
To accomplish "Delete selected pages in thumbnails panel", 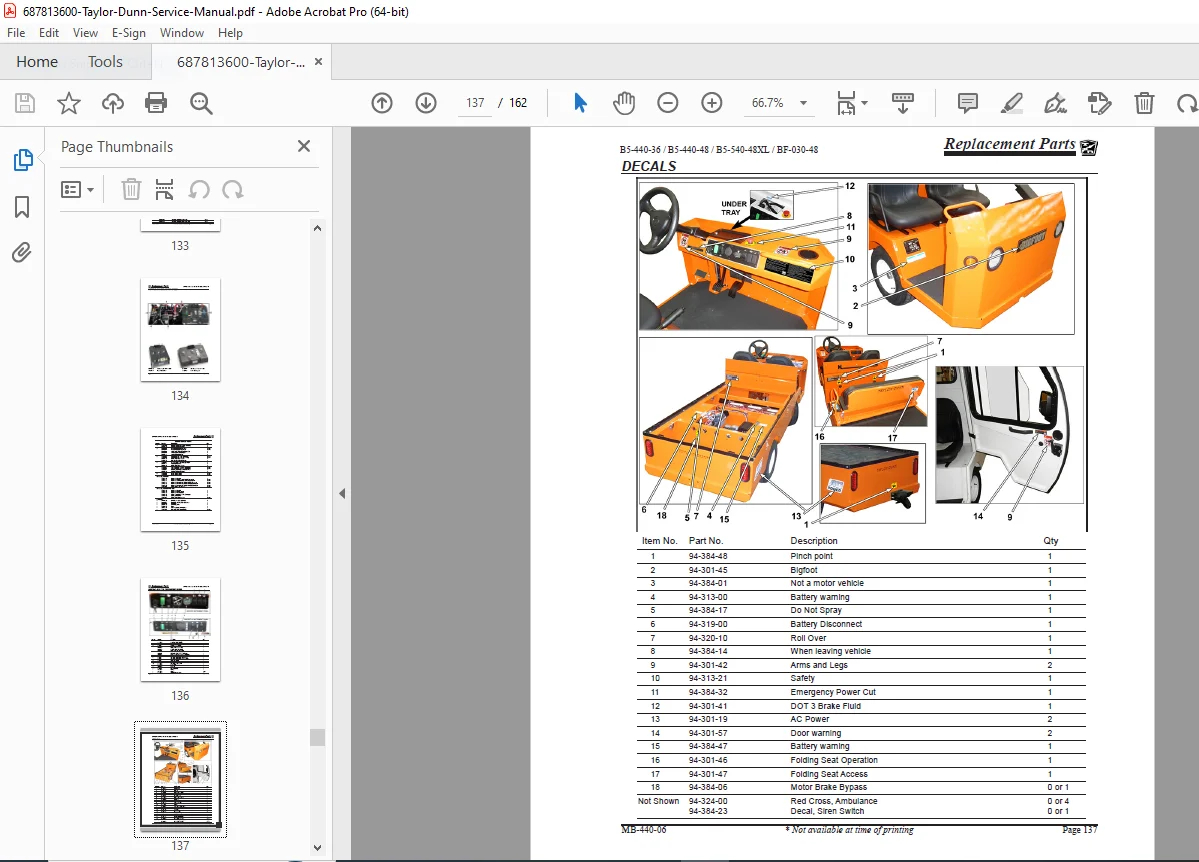I will [132, 189].
